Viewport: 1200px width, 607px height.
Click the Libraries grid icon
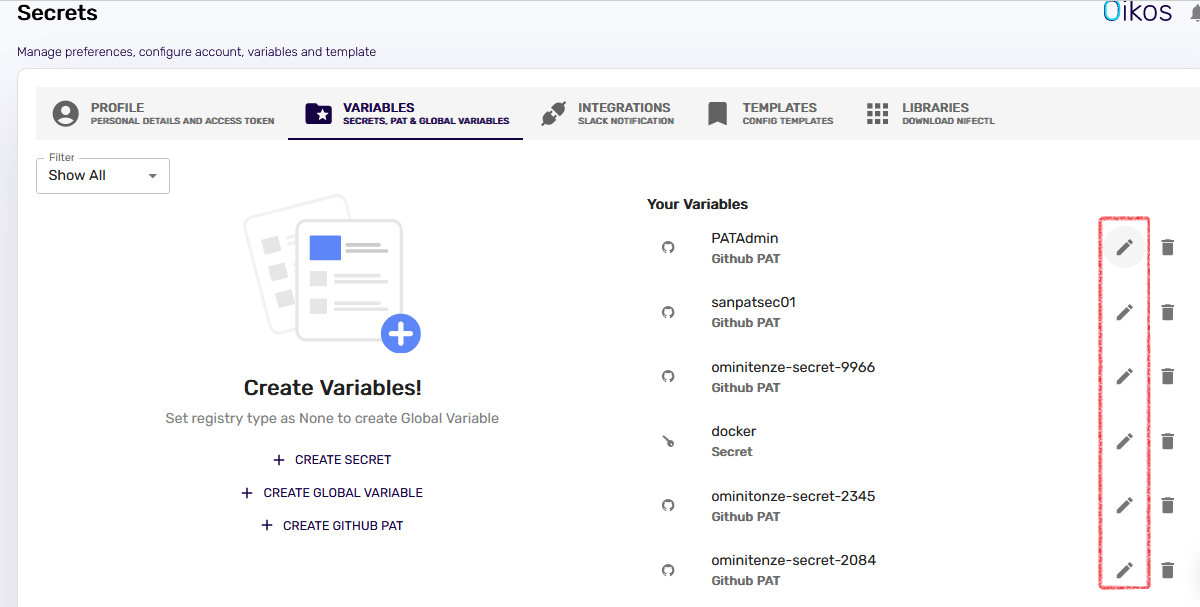point(877,113)
